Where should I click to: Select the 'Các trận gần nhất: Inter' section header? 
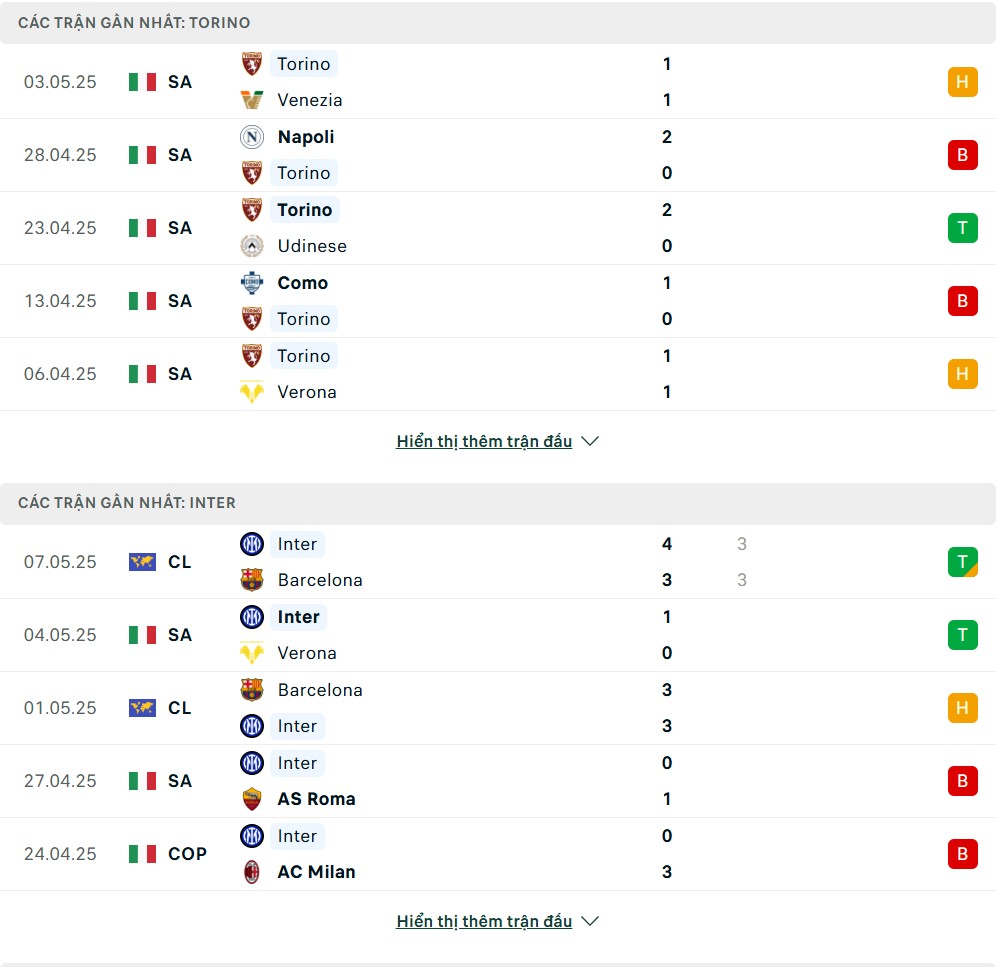498,503
